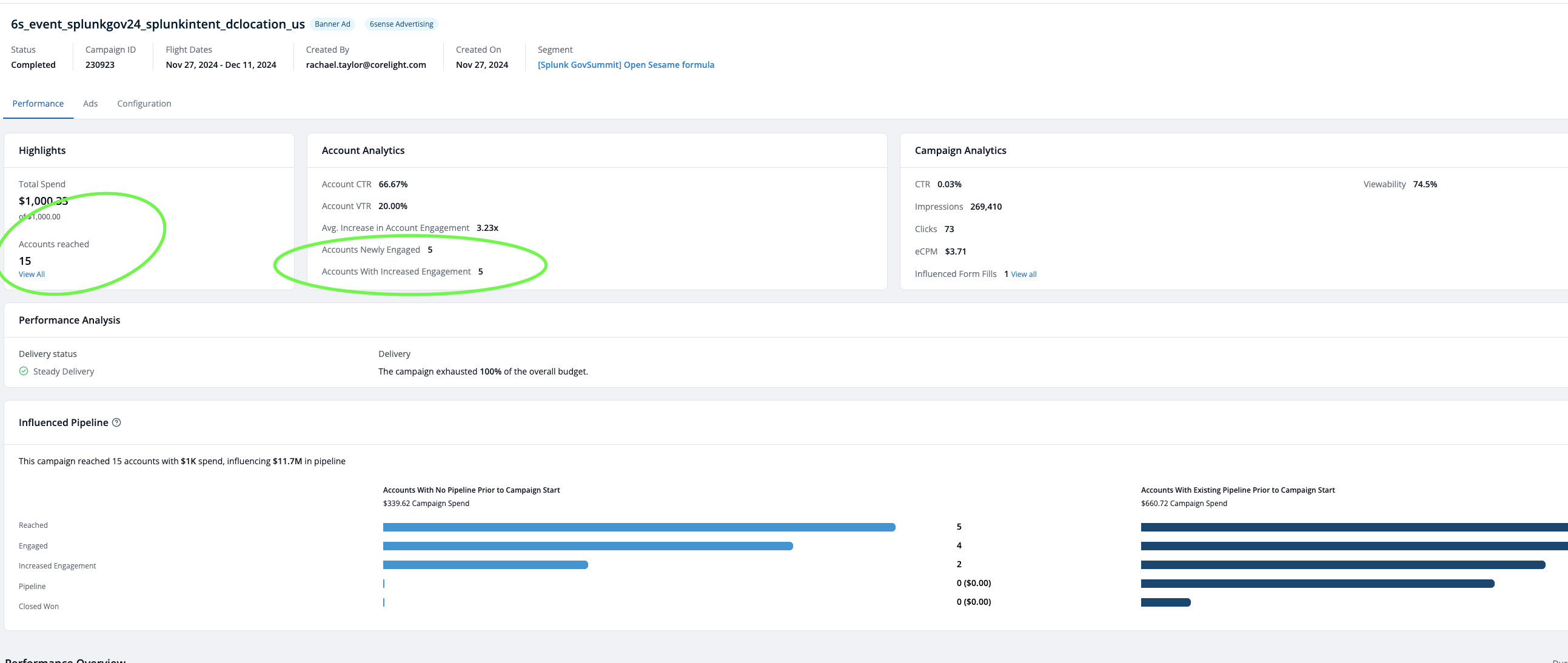The height and width of the screenshot is (663, 1568).
Task: Click the eCPM value $3.71
Action: [956, 252]
